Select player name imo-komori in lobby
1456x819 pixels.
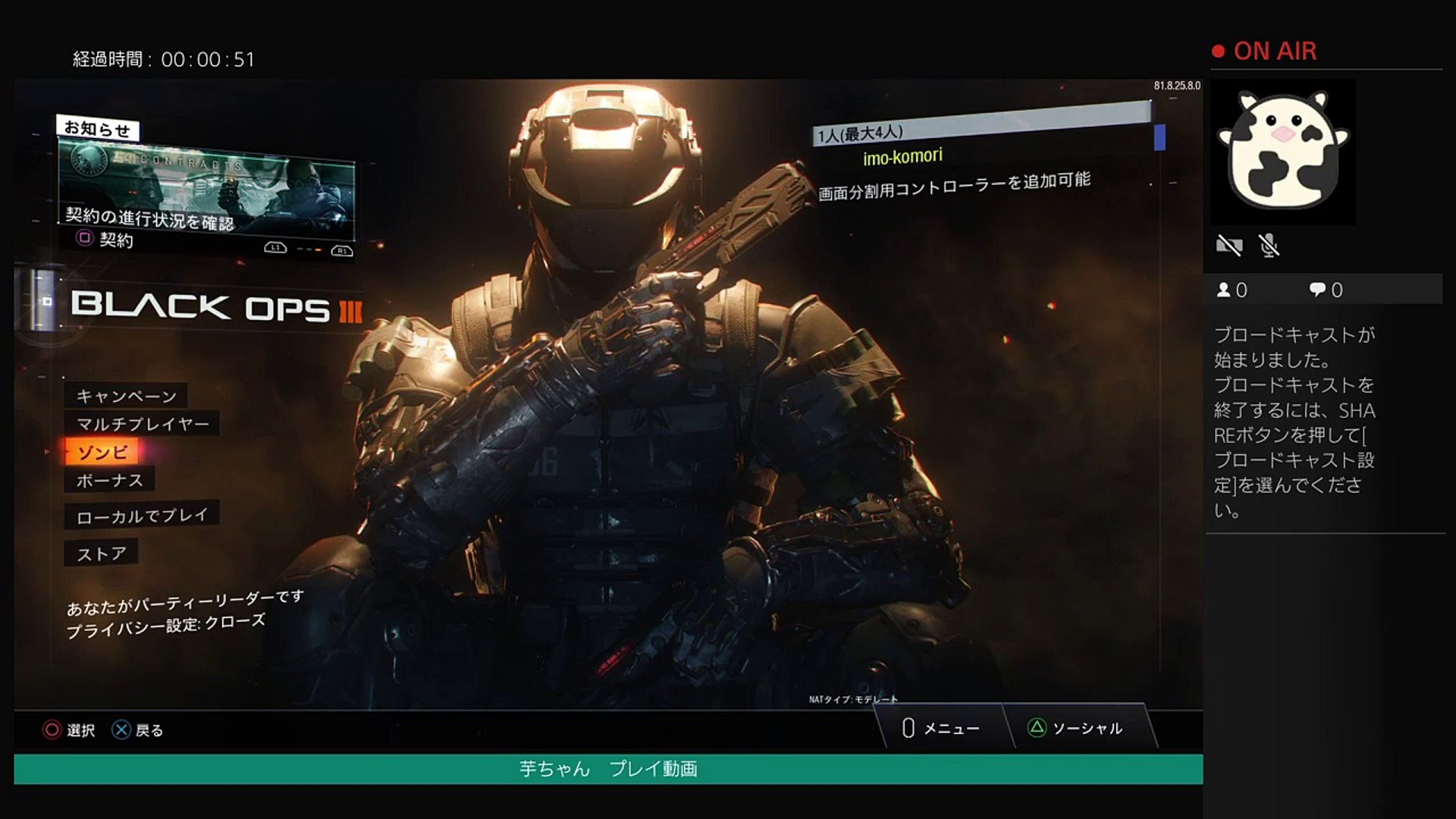[x=902, y=157]
